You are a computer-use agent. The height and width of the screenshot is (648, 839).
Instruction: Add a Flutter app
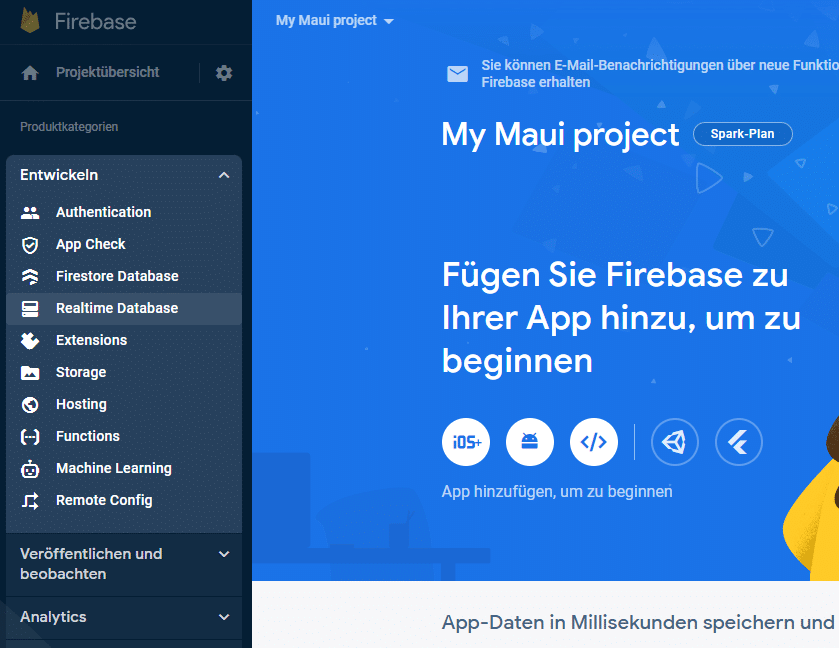click(739, 442)
